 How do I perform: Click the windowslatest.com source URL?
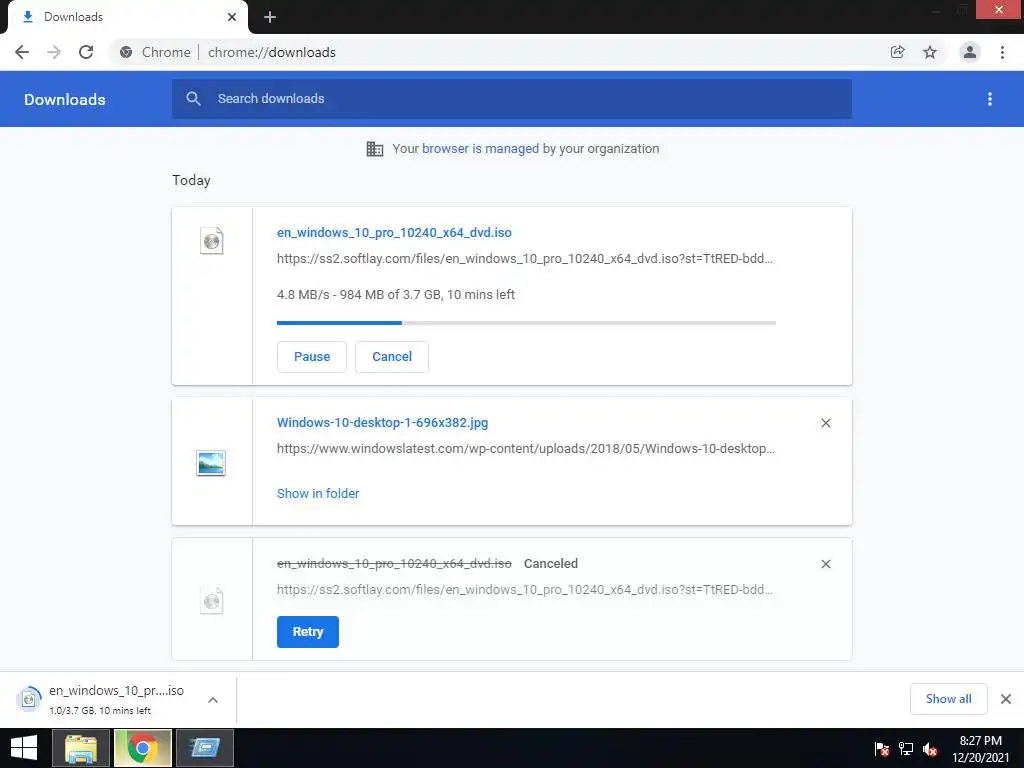tap(526, 449)
